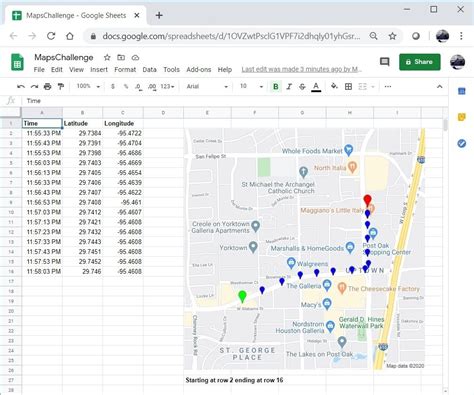
Task: Open Calendar in the side panel
Action: click(x=462, y=91)
